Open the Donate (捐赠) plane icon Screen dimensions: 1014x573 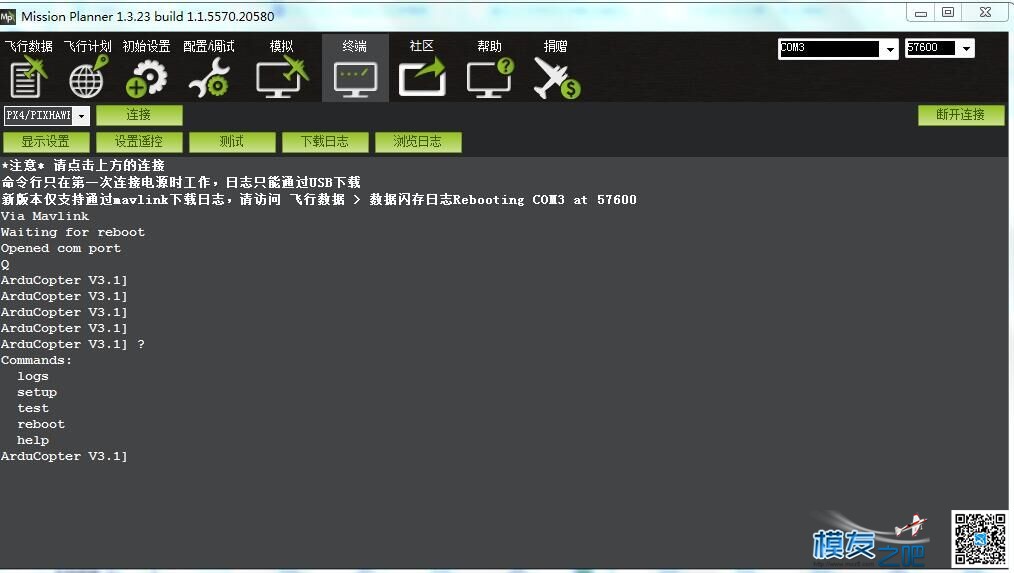[556, 78]
